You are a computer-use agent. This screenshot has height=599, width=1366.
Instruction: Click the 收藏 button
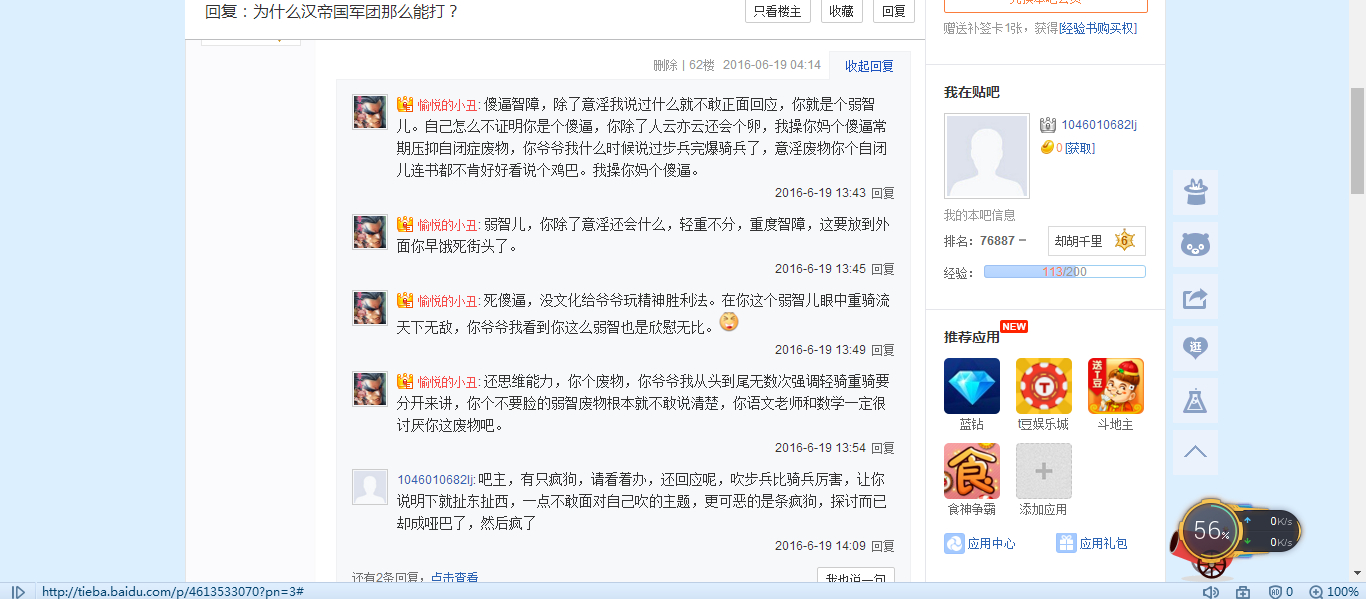pos(841,11)
